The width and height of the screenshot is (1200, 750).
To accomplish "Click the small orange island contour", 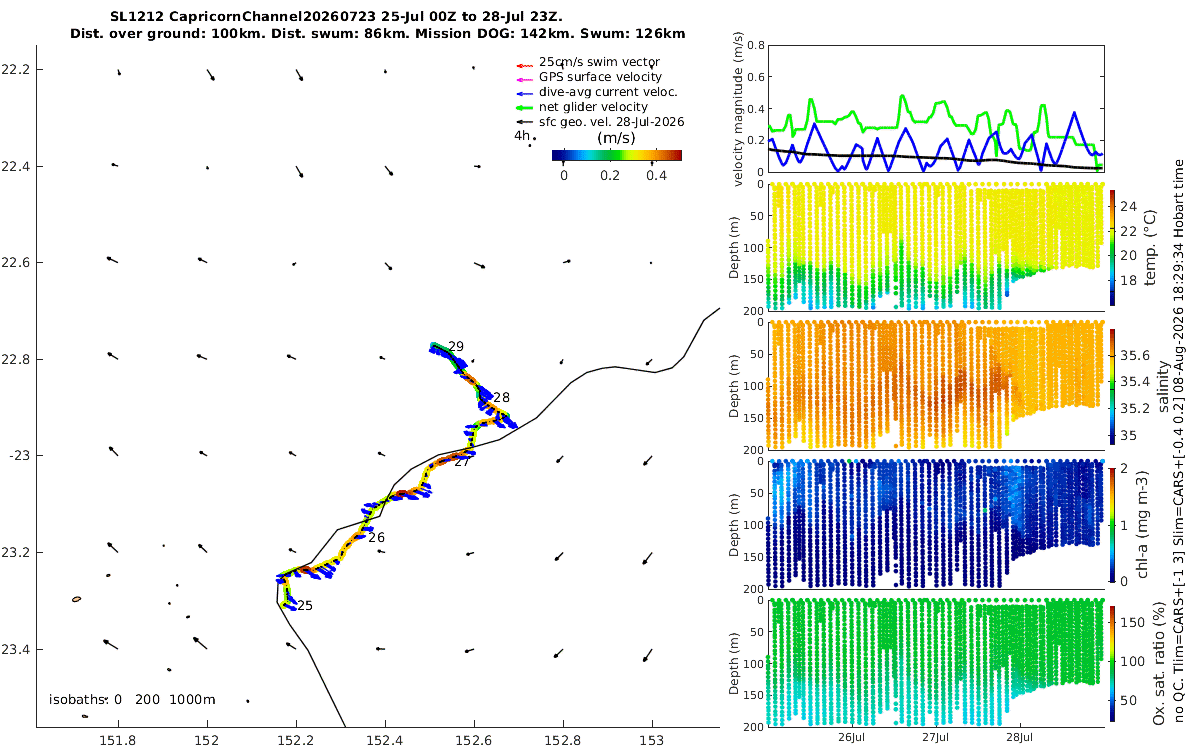I will point(76,599).
